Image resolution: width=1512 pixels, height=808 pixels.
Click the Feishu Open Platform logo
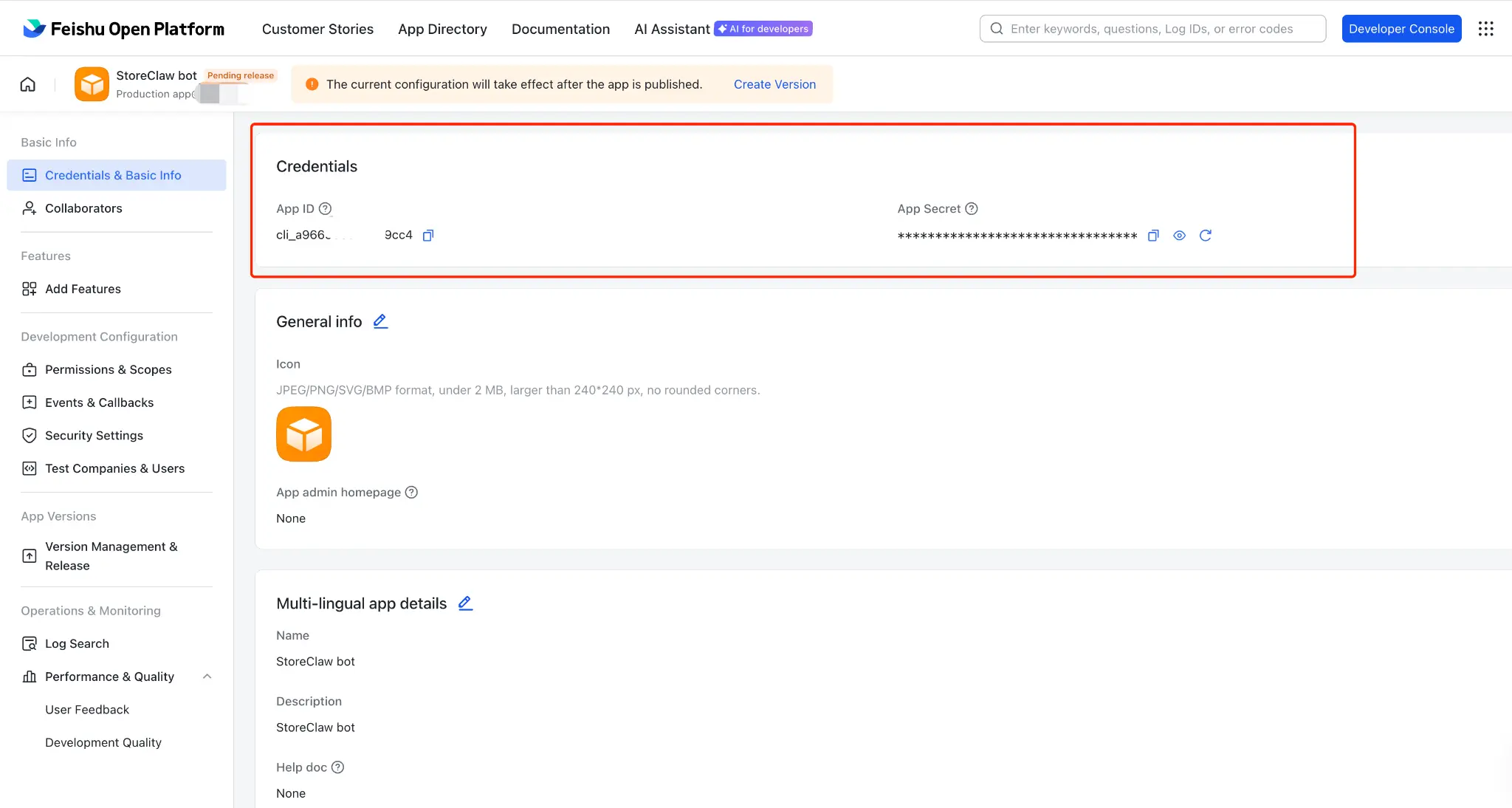[123, 29]
